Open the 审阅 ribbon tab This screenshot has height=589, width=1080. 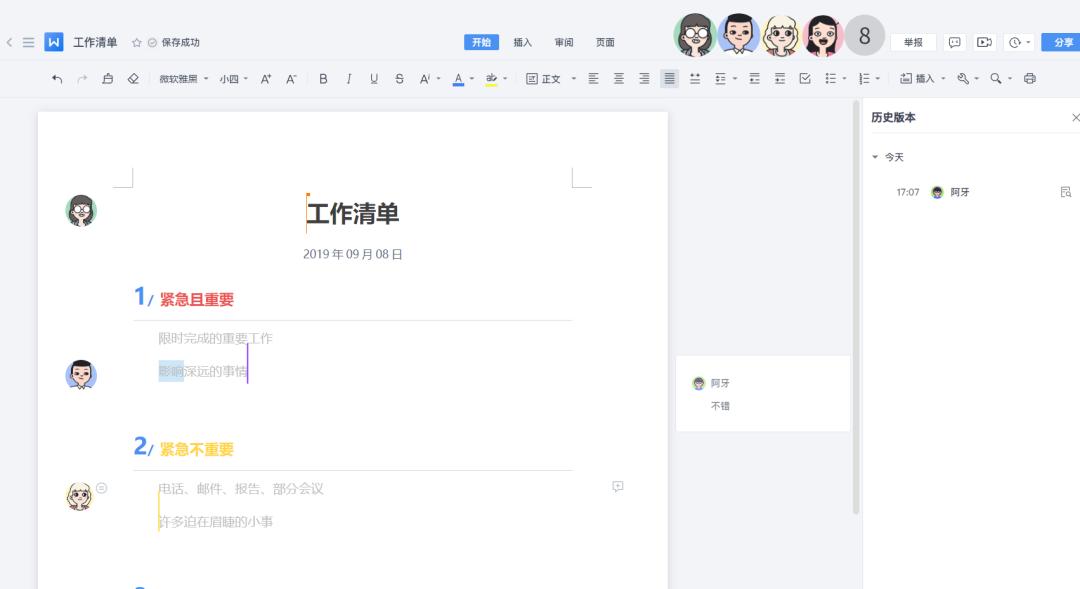click(x=563, y=42)
